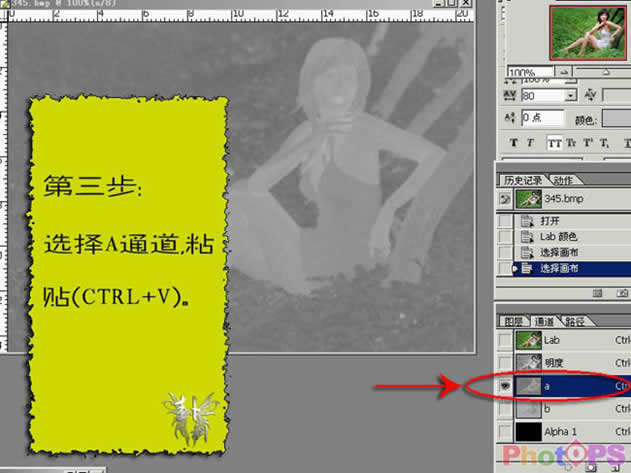
Task: Apply faux italic text style
Action: click(530, 143)
